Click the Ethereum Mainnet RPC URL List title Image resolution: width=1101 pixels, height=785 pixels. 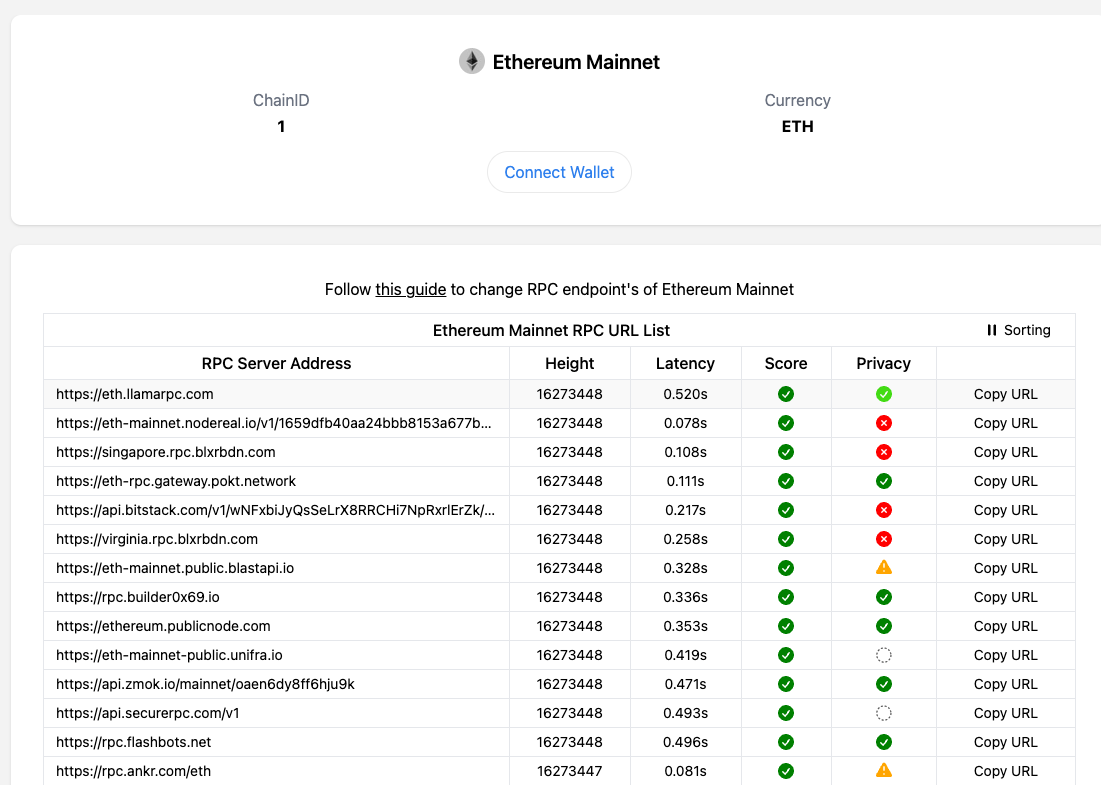(551, 330)
